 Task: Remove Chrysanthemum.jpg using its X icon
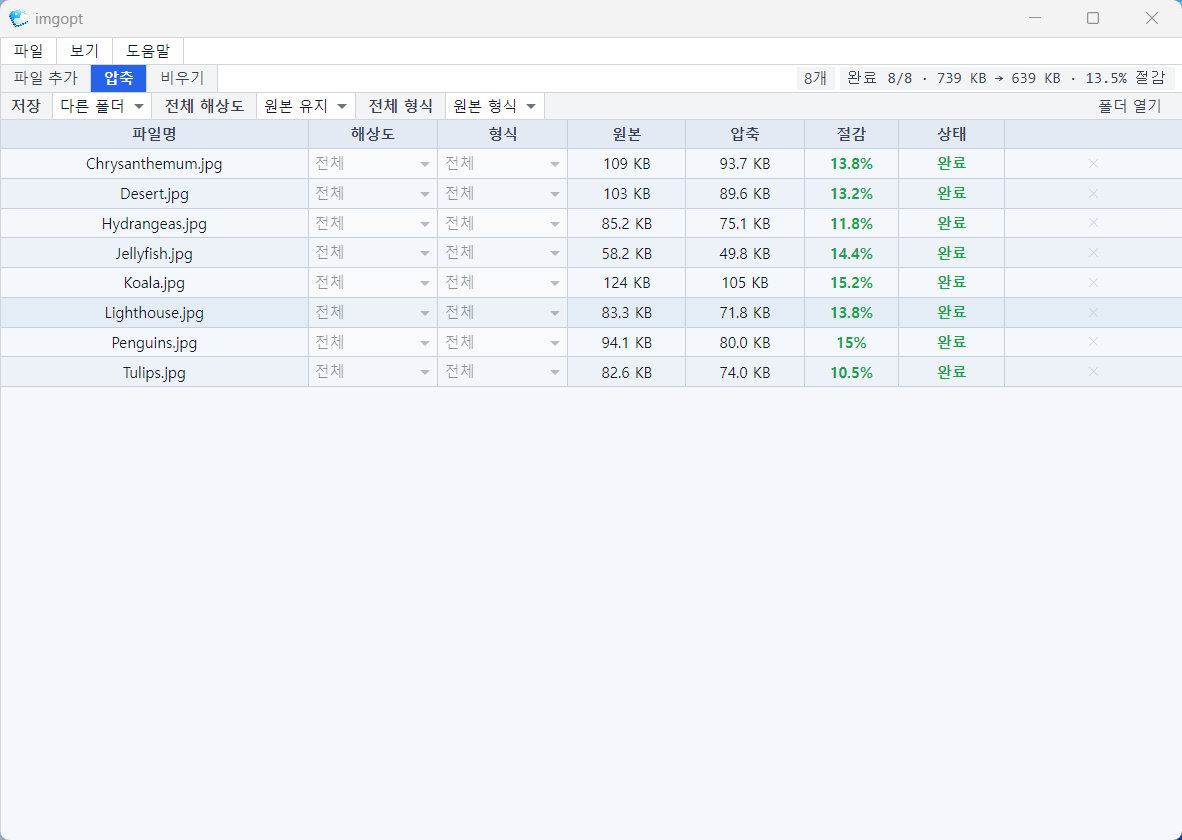tap(1093, 164)
